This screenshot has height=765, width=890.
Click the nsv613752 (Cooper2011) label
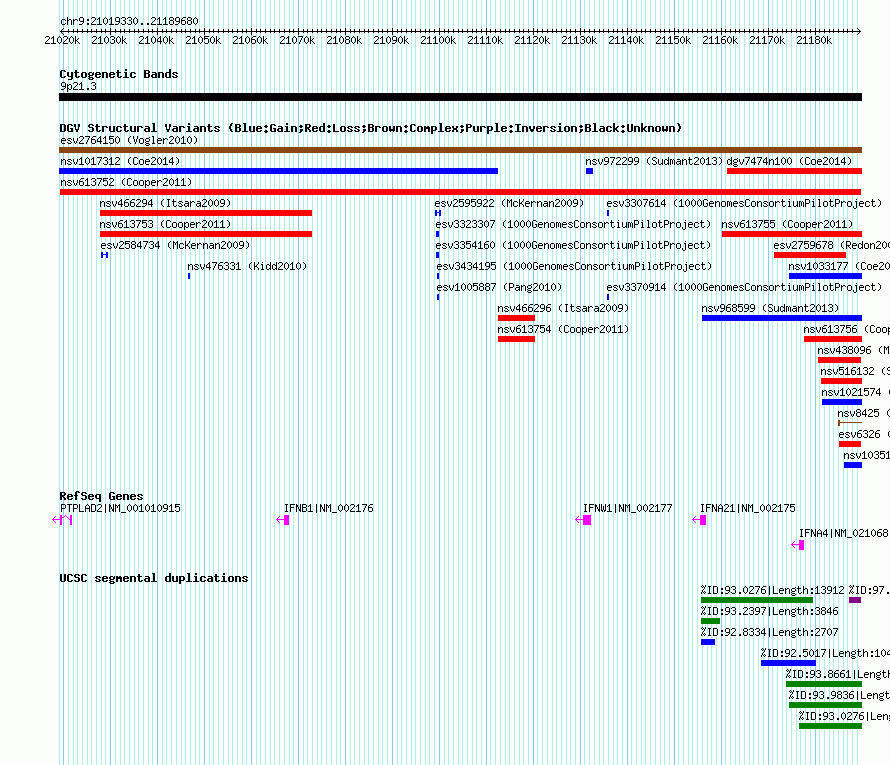point(126,182)
